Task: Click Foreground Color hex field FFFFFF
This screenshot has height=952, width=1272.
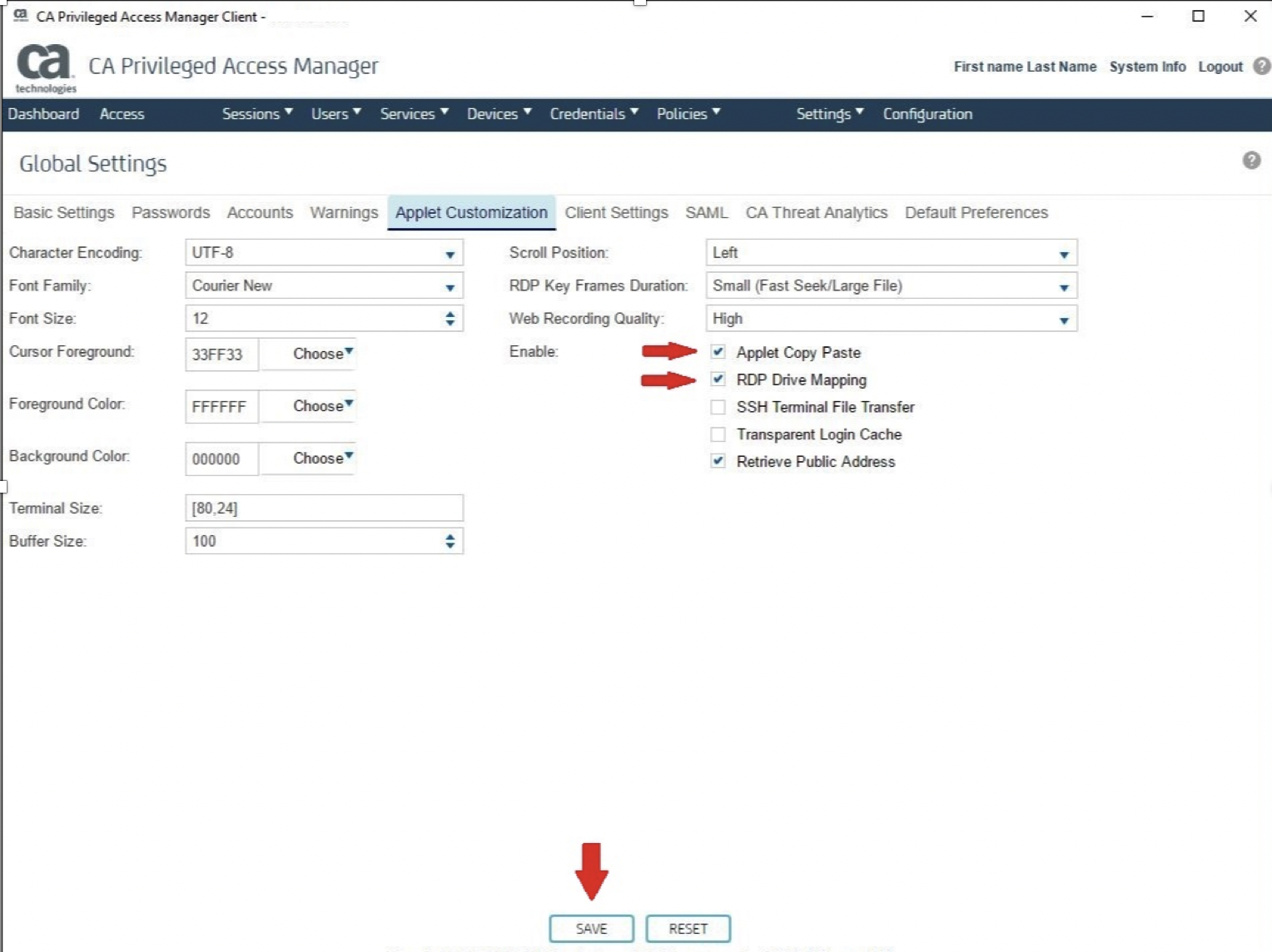Action: click(x=222, y=407)
